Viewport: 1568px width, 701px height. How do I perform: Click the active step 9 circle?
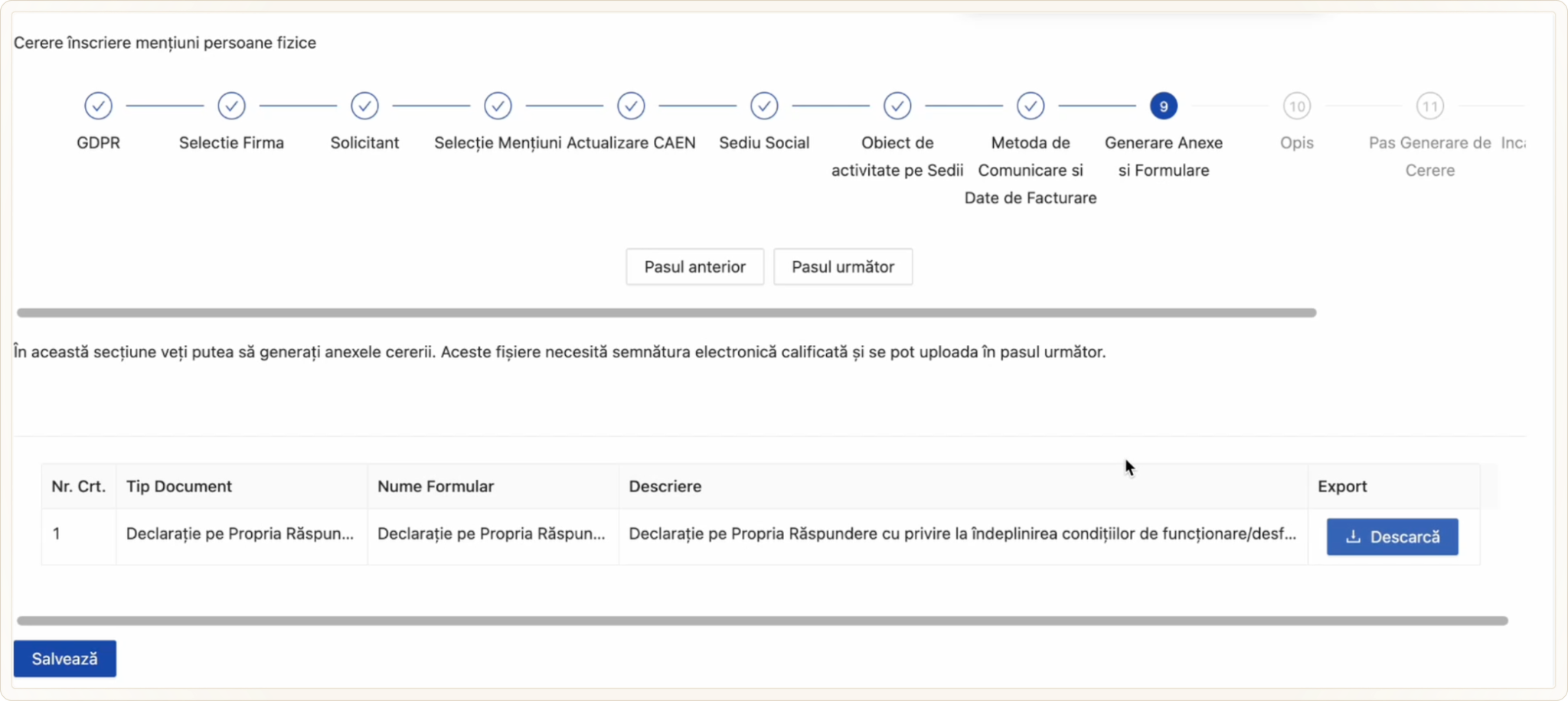click(1164, 106)
